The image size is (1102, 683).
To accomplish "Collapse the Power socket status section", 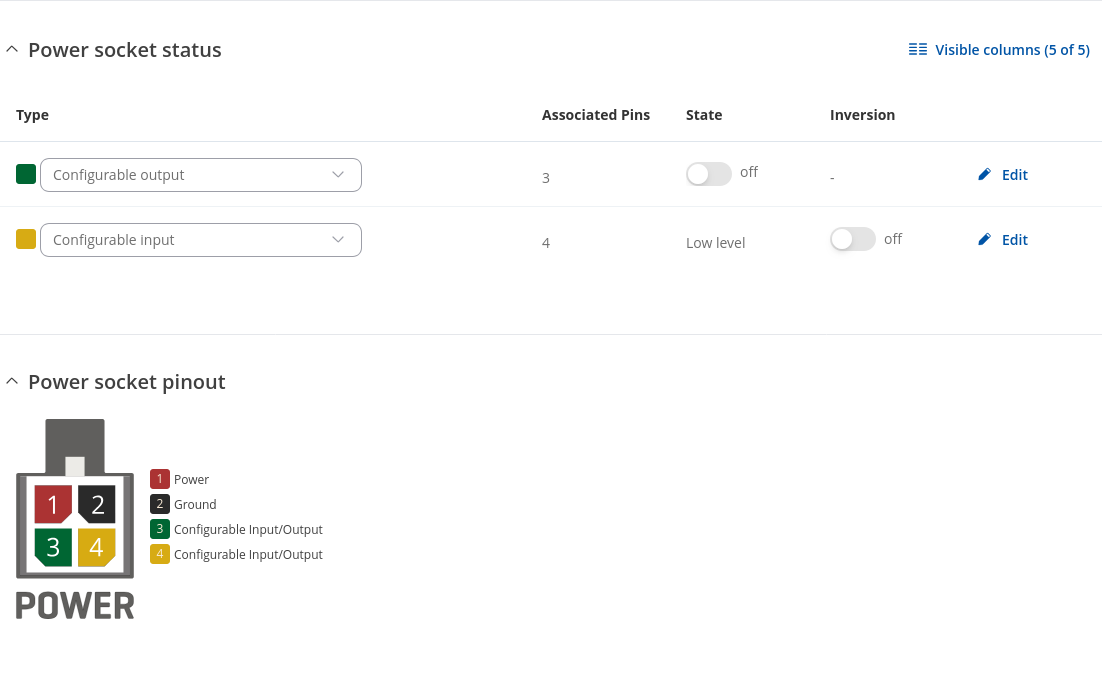I will [12, 50].
